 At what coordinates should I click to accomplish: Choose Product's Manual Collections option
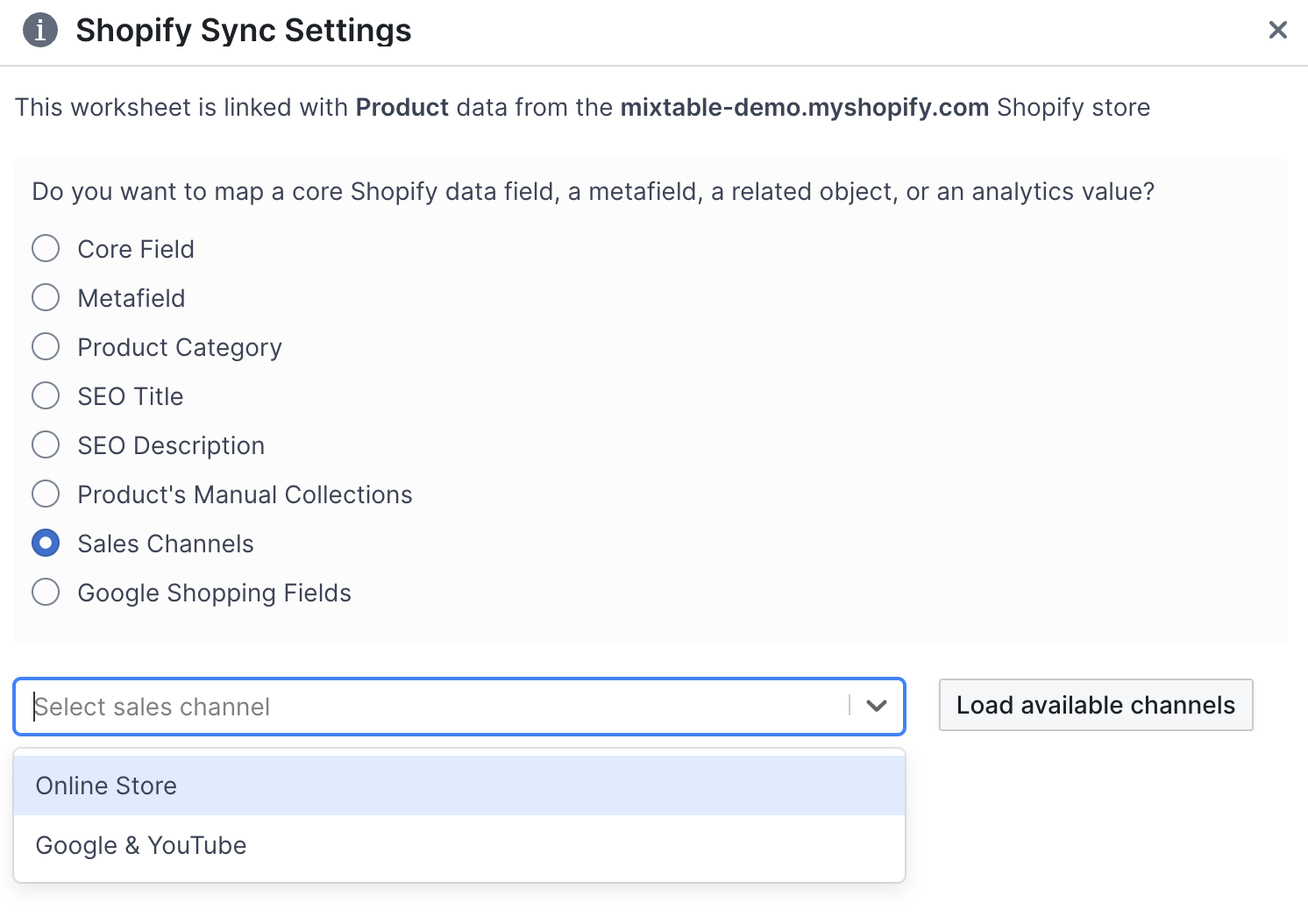coord(46,494)
